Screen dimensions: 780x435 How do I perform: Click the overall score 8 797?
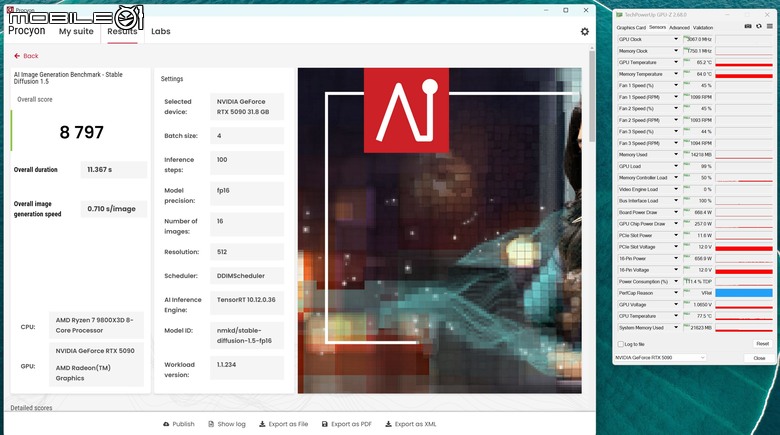pos(82,132)
